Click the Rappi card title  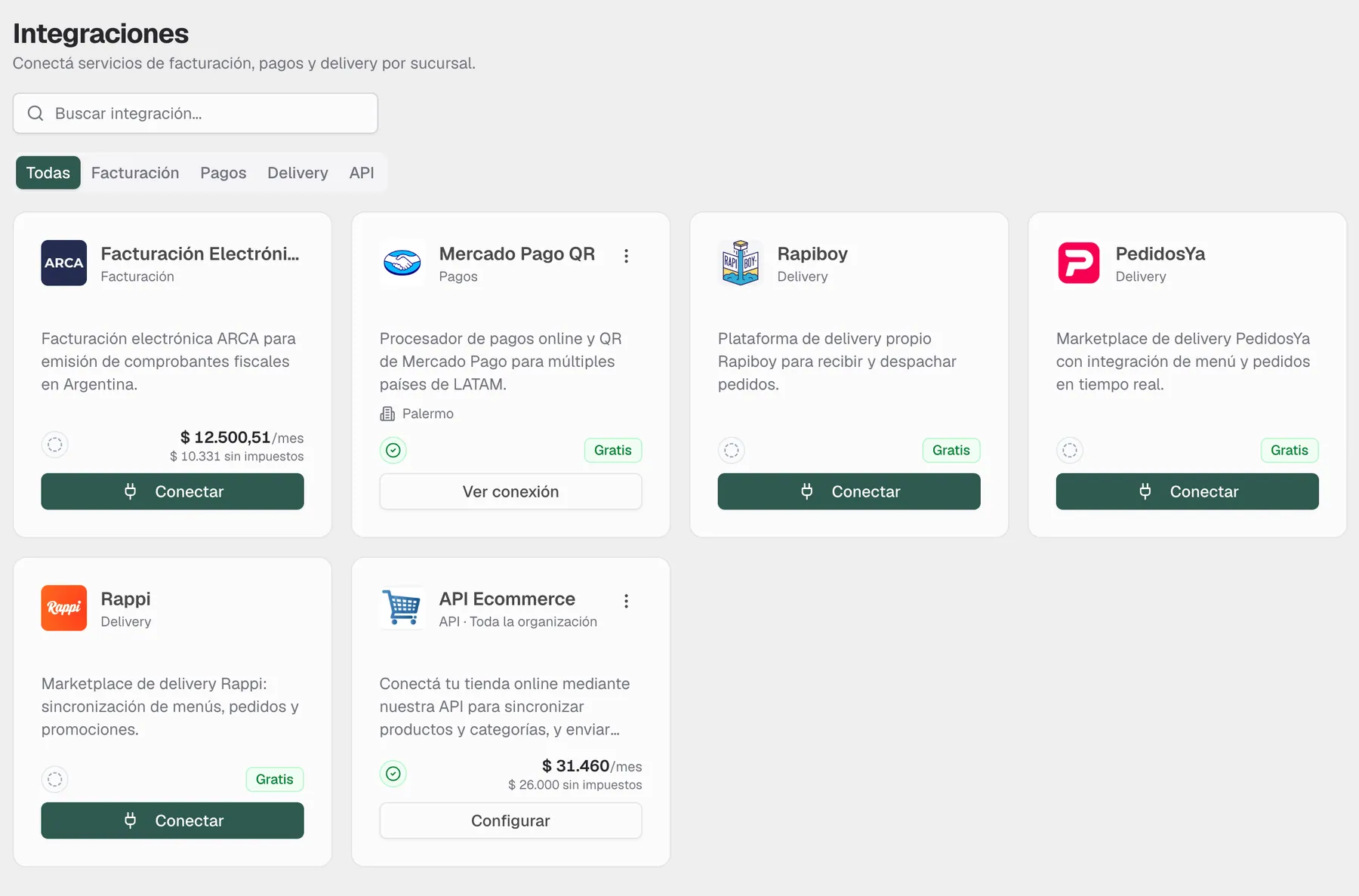pos(125,599)
